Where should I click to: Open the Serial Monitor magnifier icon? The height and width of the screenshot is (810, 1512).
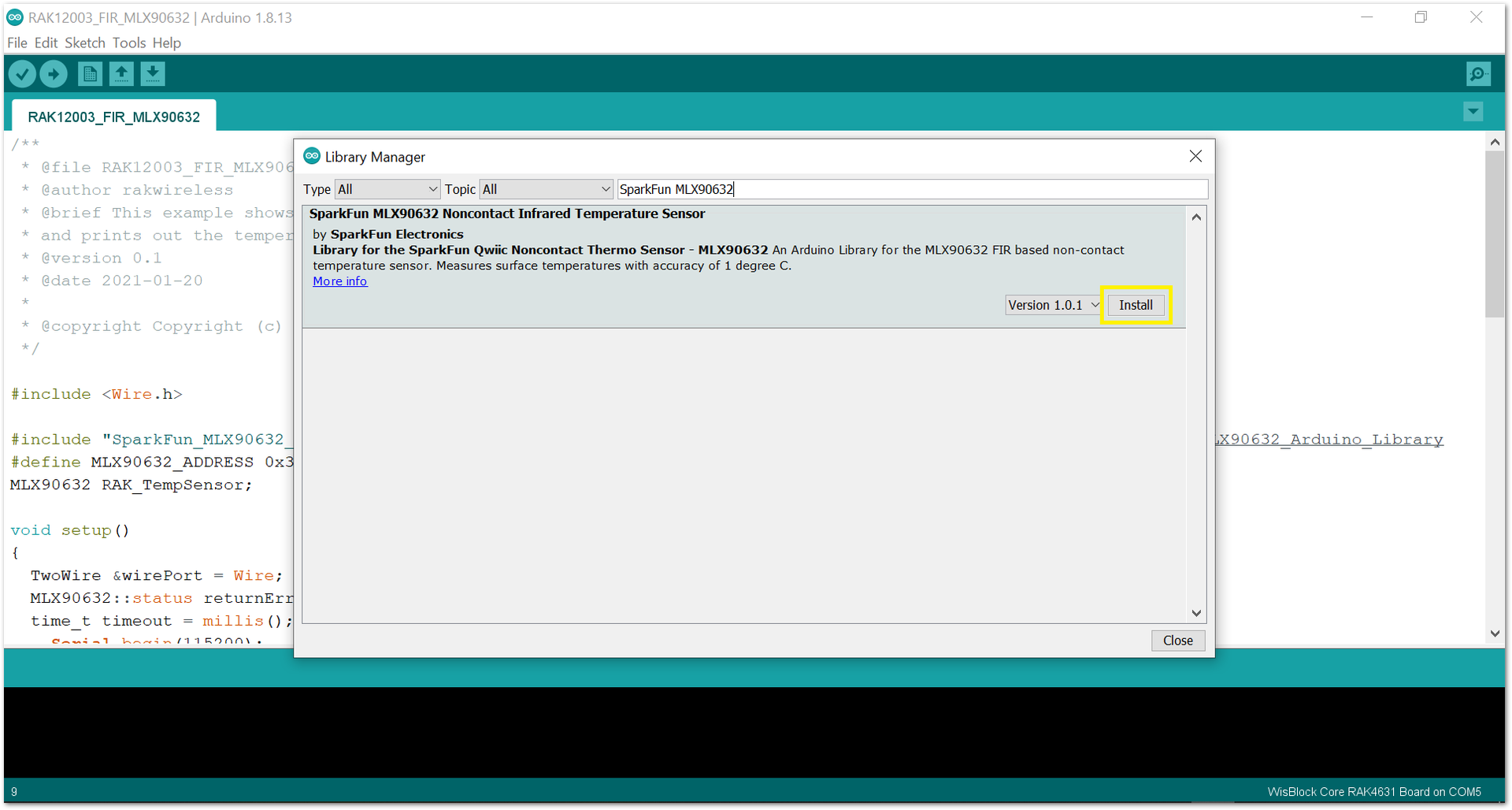[x=1478, y=74]
